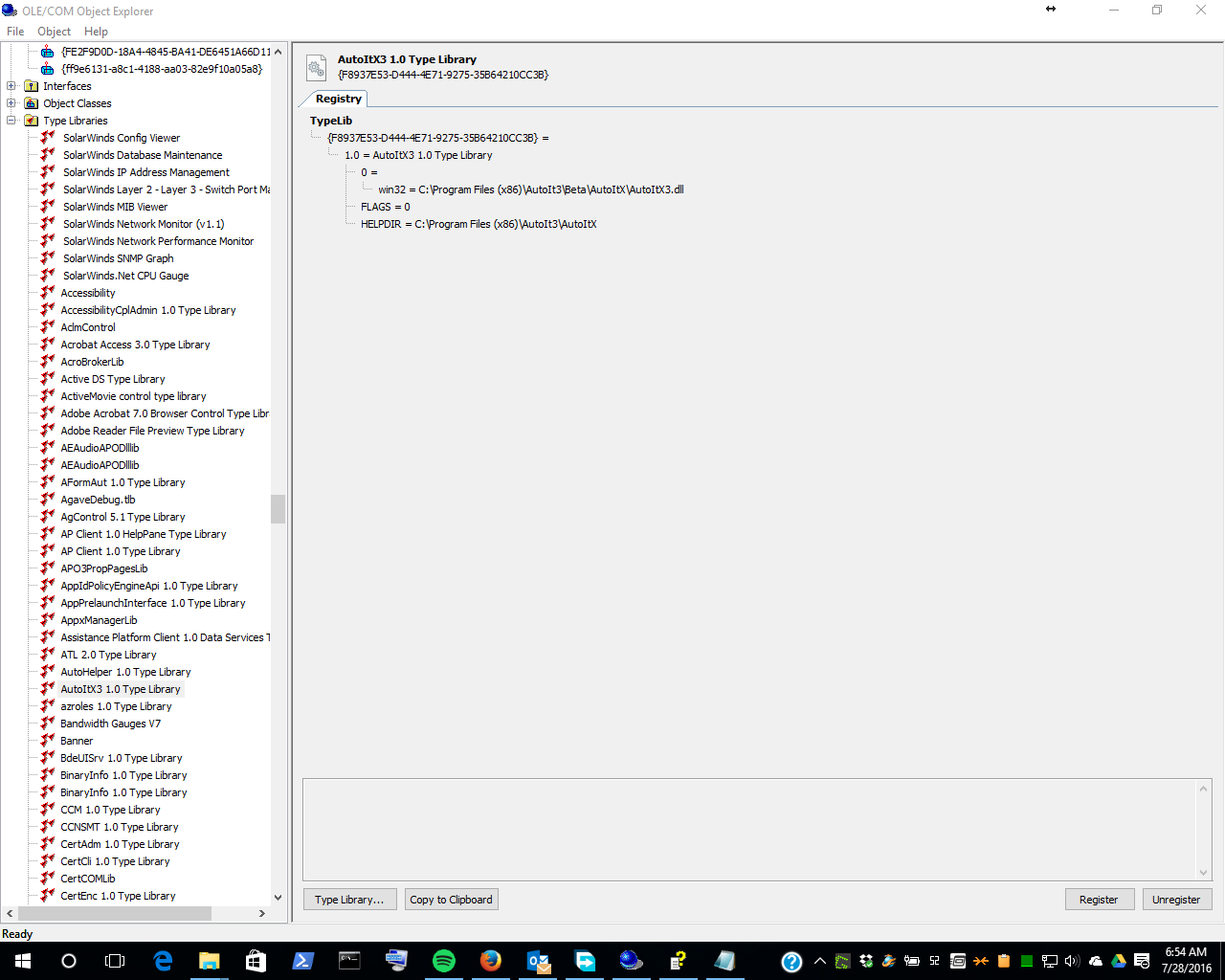Click the tree horizontal scrollbar thumb
Viewport: 1225px width, 980px height.
coord(114,914)
